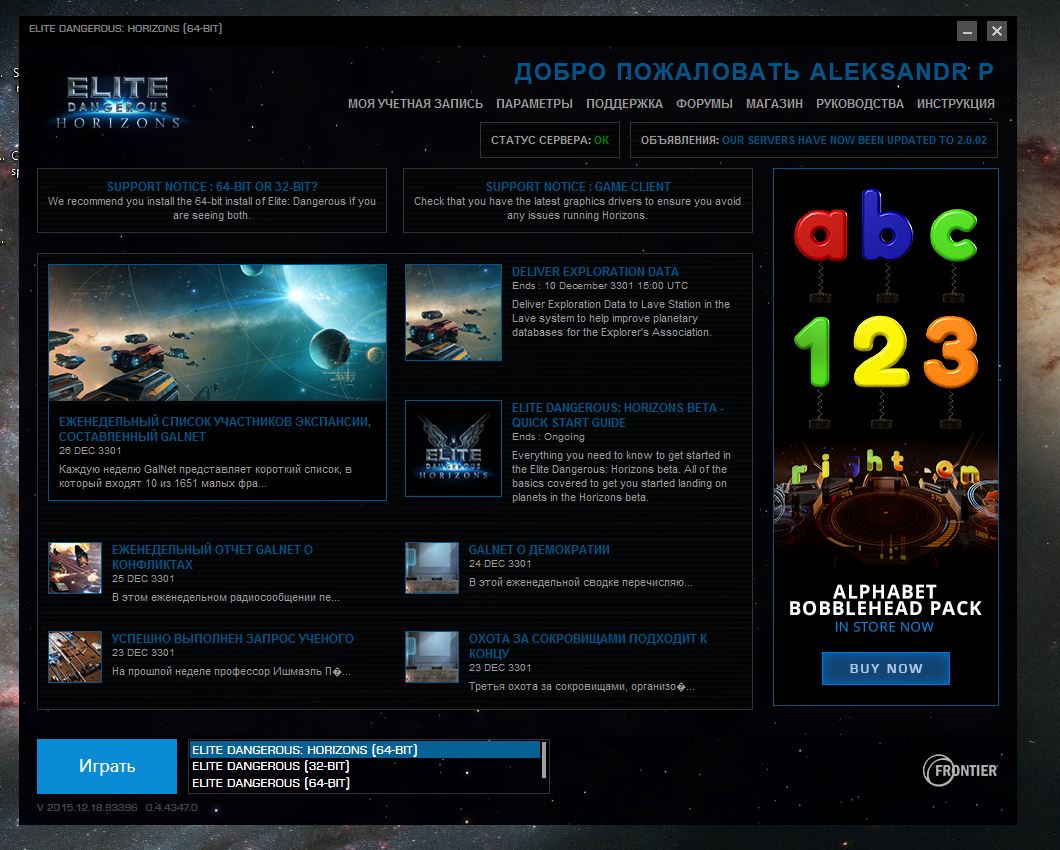
Task: Go to ПОДДЕРЖКА page
Action: [624, 103]
